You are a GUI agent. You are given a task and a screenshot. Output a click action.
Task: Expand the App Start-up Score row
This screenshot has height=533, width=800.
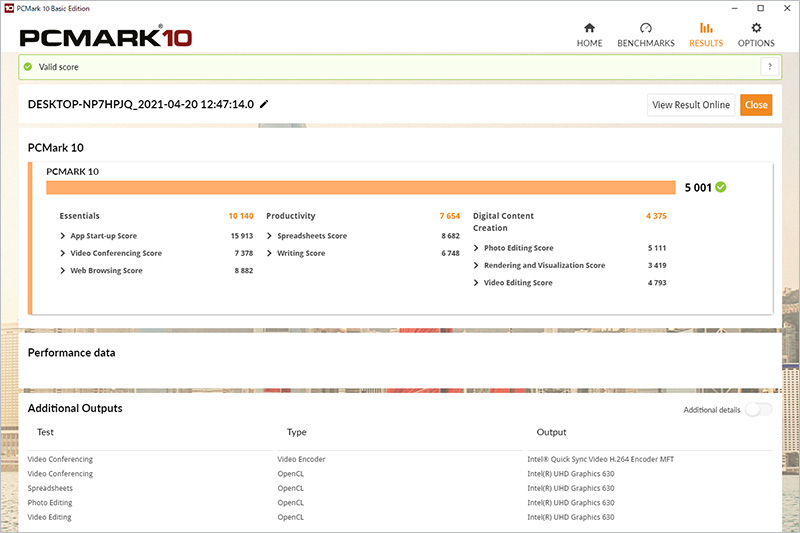tap(64, 236)
